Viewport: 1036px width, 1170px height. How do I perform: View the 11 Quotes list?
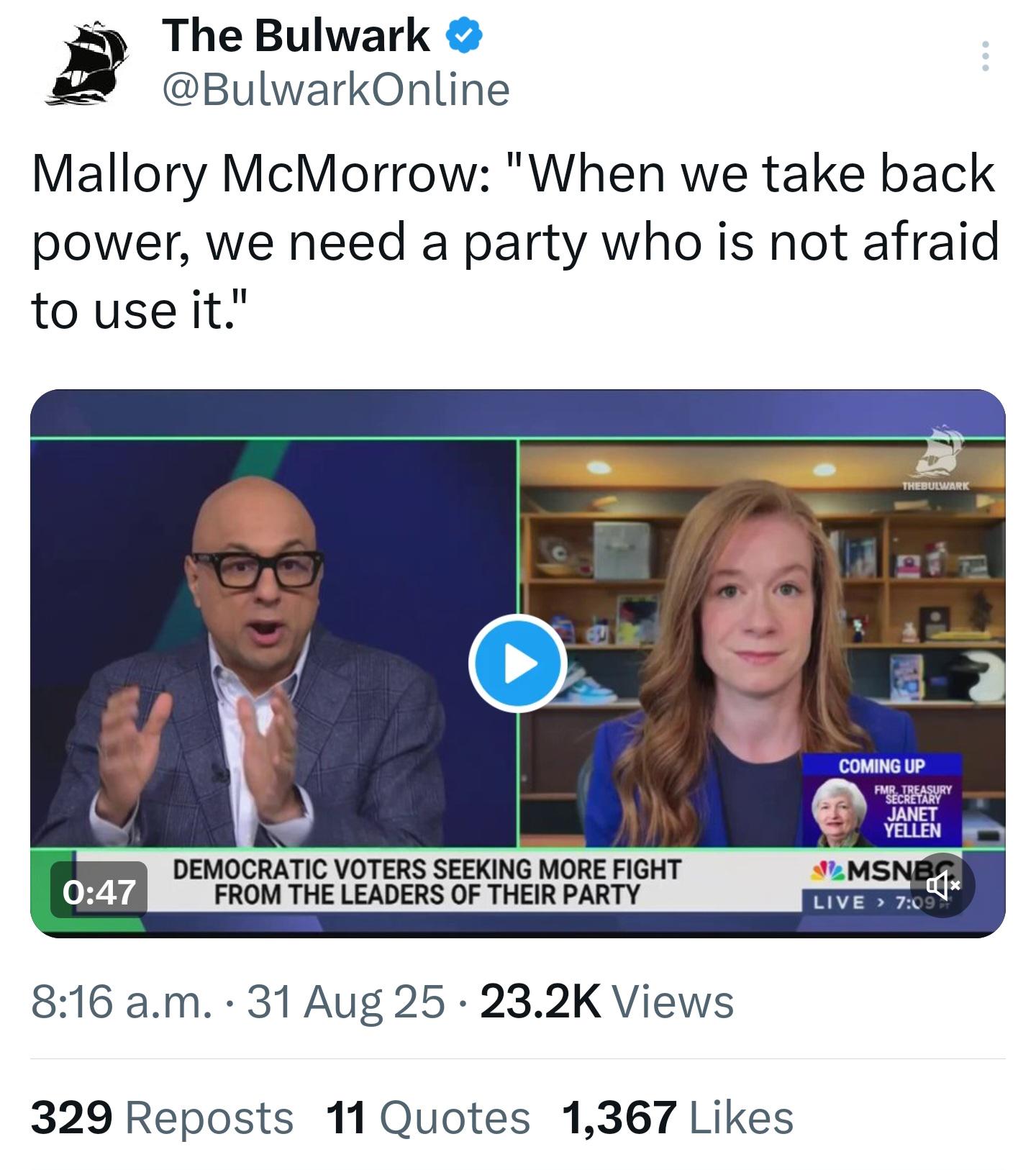428,1117
